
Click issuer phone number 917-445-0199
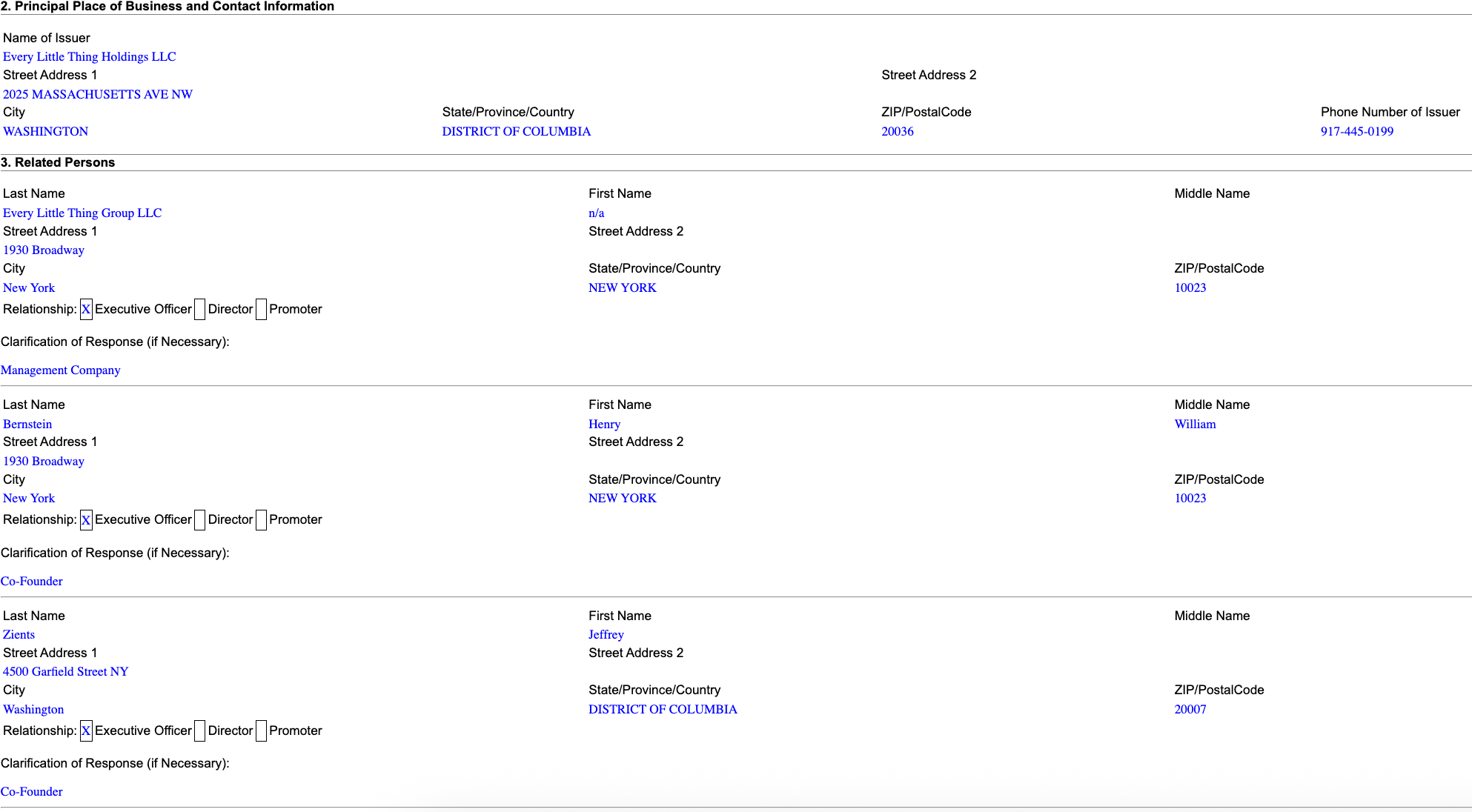pyautogui.click(x=1356, y=131)
